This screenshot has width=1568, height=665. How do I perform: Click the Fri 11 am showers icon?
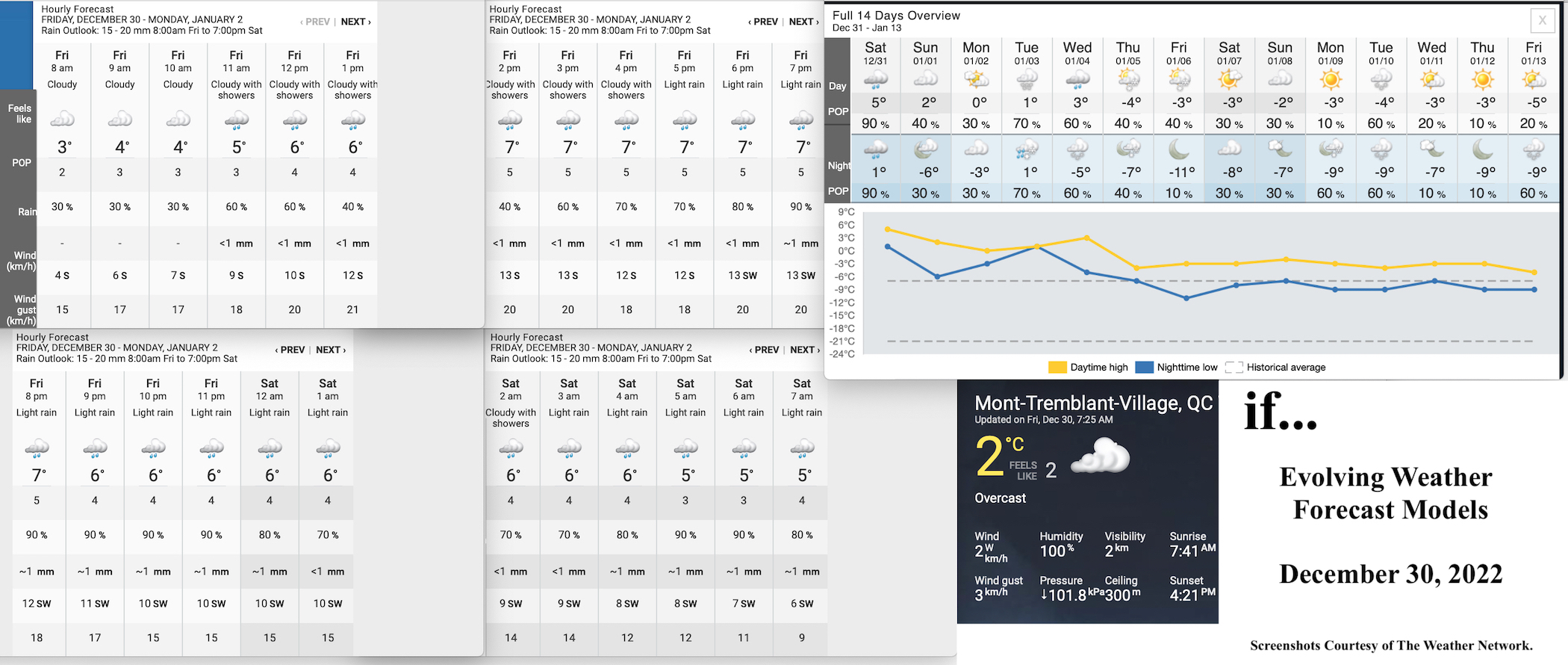coord(237,120)
